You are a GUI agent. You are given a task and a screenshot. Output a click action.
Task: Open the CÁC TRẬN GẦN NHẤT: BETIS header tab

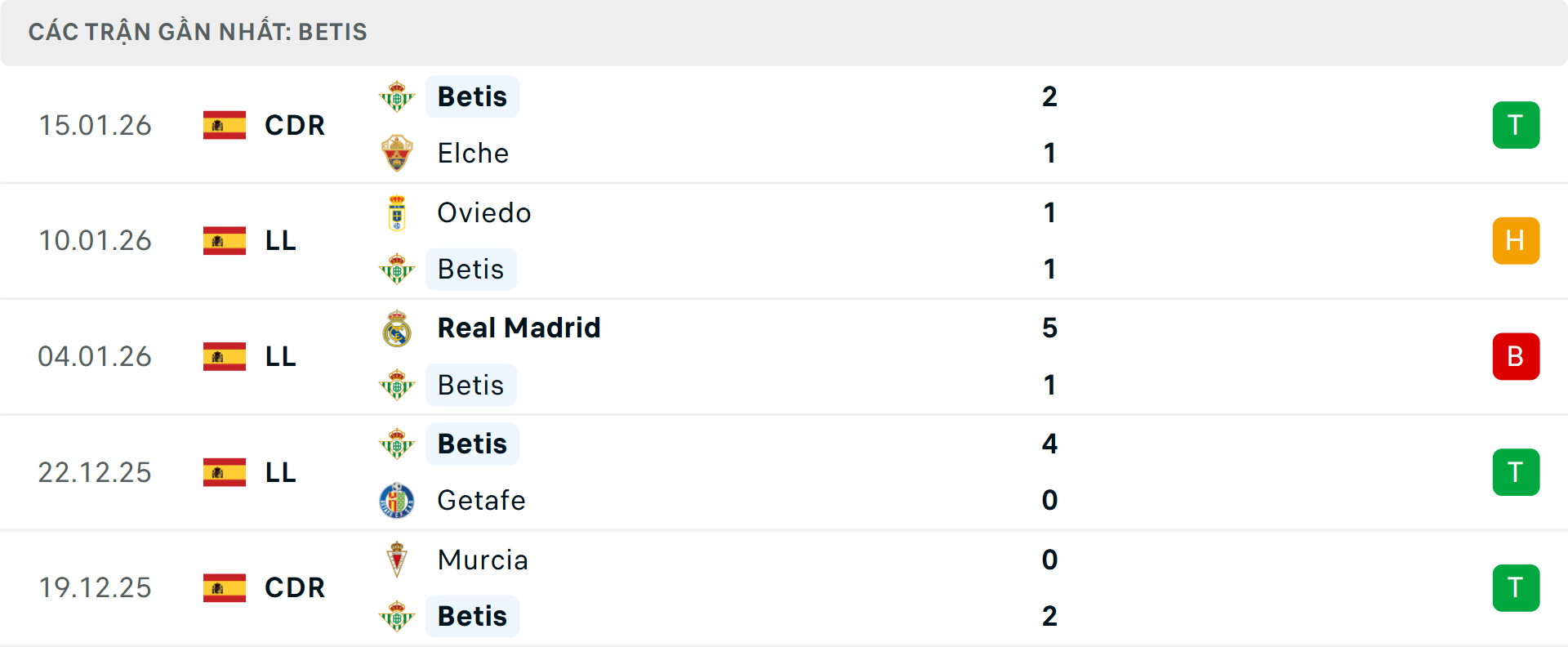198,32
